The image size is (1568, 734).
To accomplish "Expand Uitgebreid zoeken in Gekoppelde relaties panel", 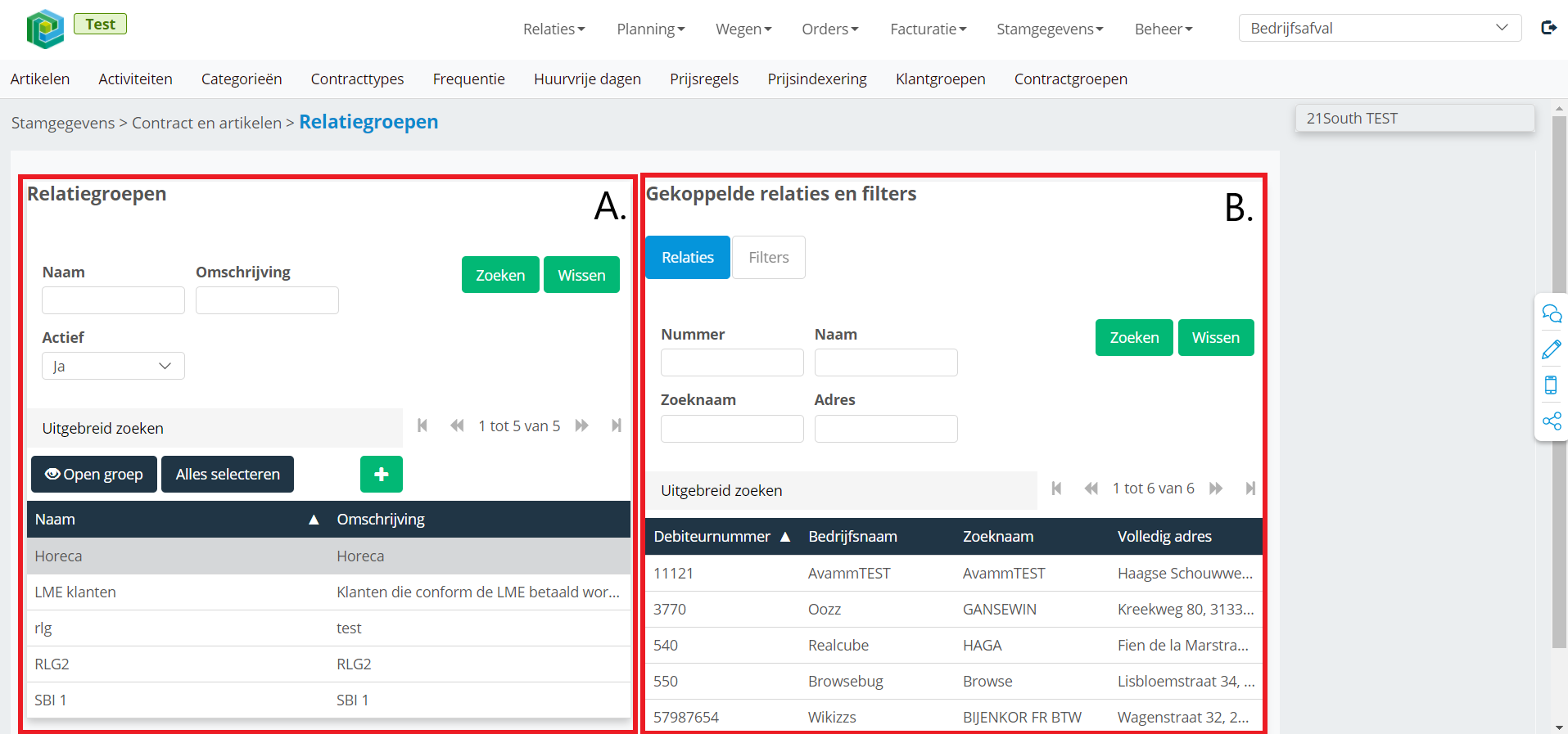I will (x=841, y=490).
